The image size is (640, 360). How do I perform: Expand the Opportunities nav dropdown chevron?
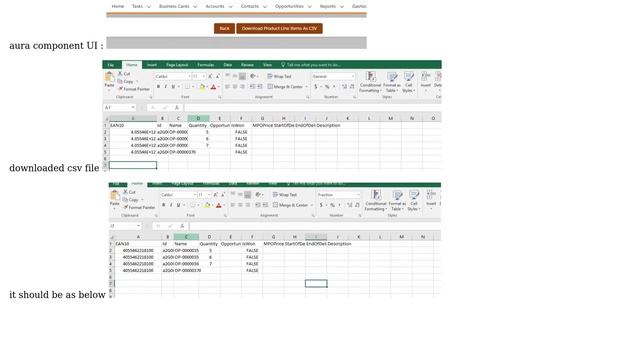[309, 7]
